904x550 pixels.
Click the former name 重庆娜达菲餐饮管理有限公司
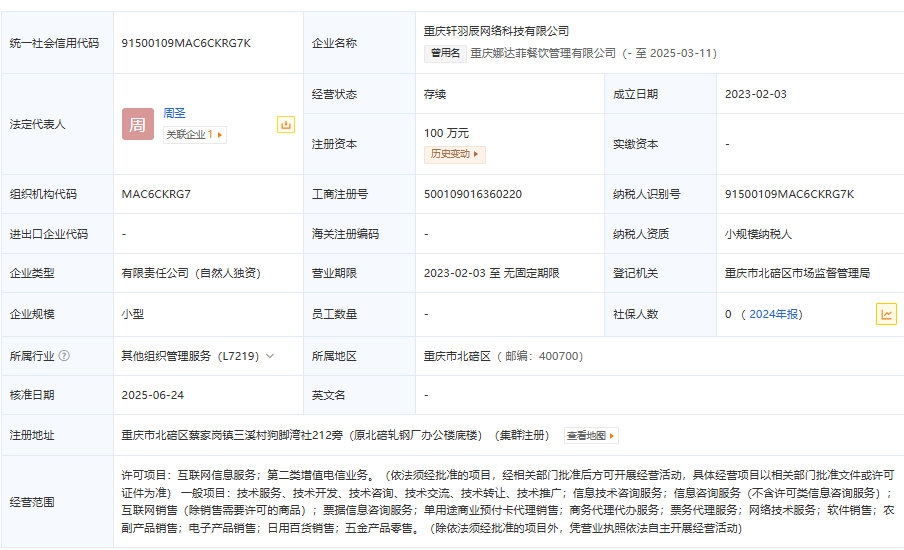click(x=543, y=53)
